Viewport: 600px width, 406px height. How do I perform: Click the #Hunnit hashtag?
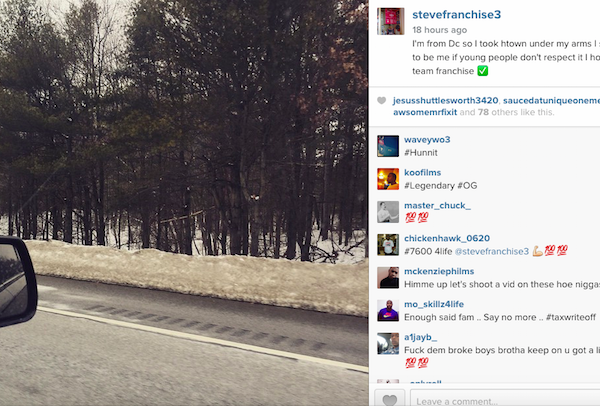421,153
